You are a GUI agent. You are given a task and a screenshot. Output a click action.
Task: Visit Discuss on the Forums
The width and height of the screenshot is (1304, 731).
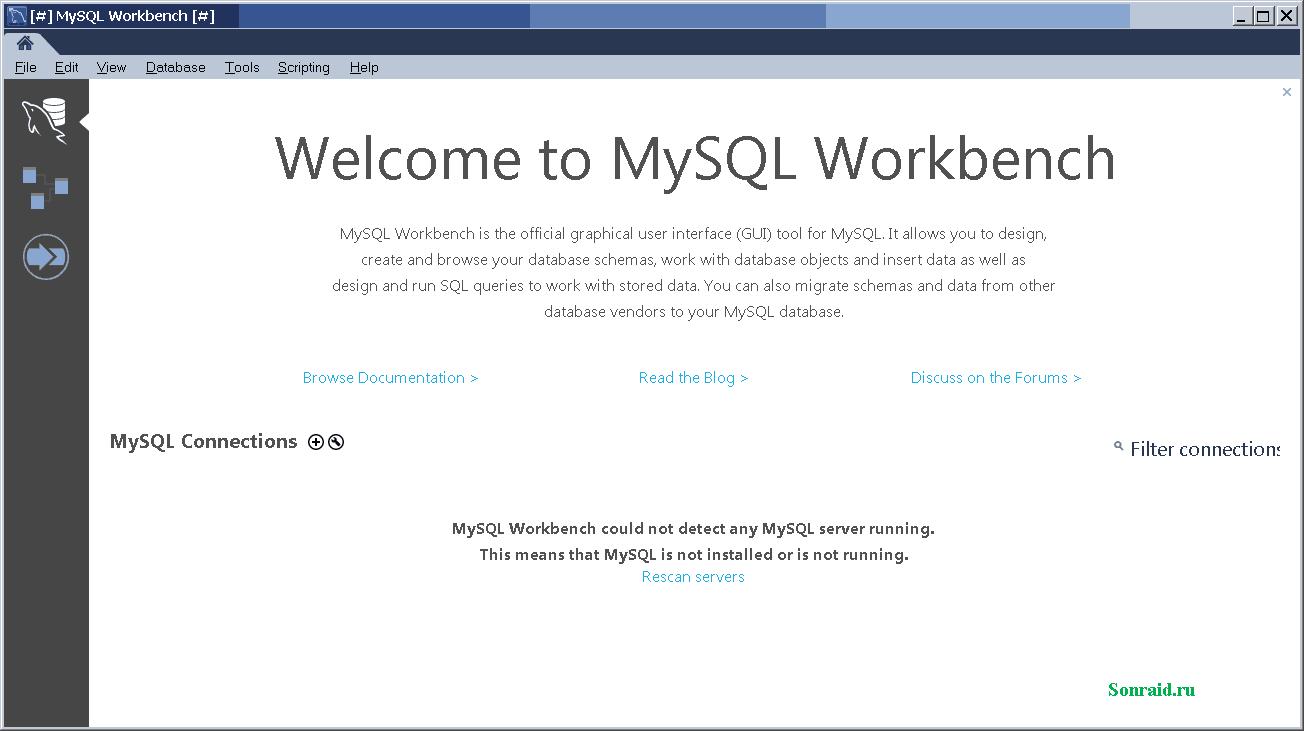pos(995,377)
